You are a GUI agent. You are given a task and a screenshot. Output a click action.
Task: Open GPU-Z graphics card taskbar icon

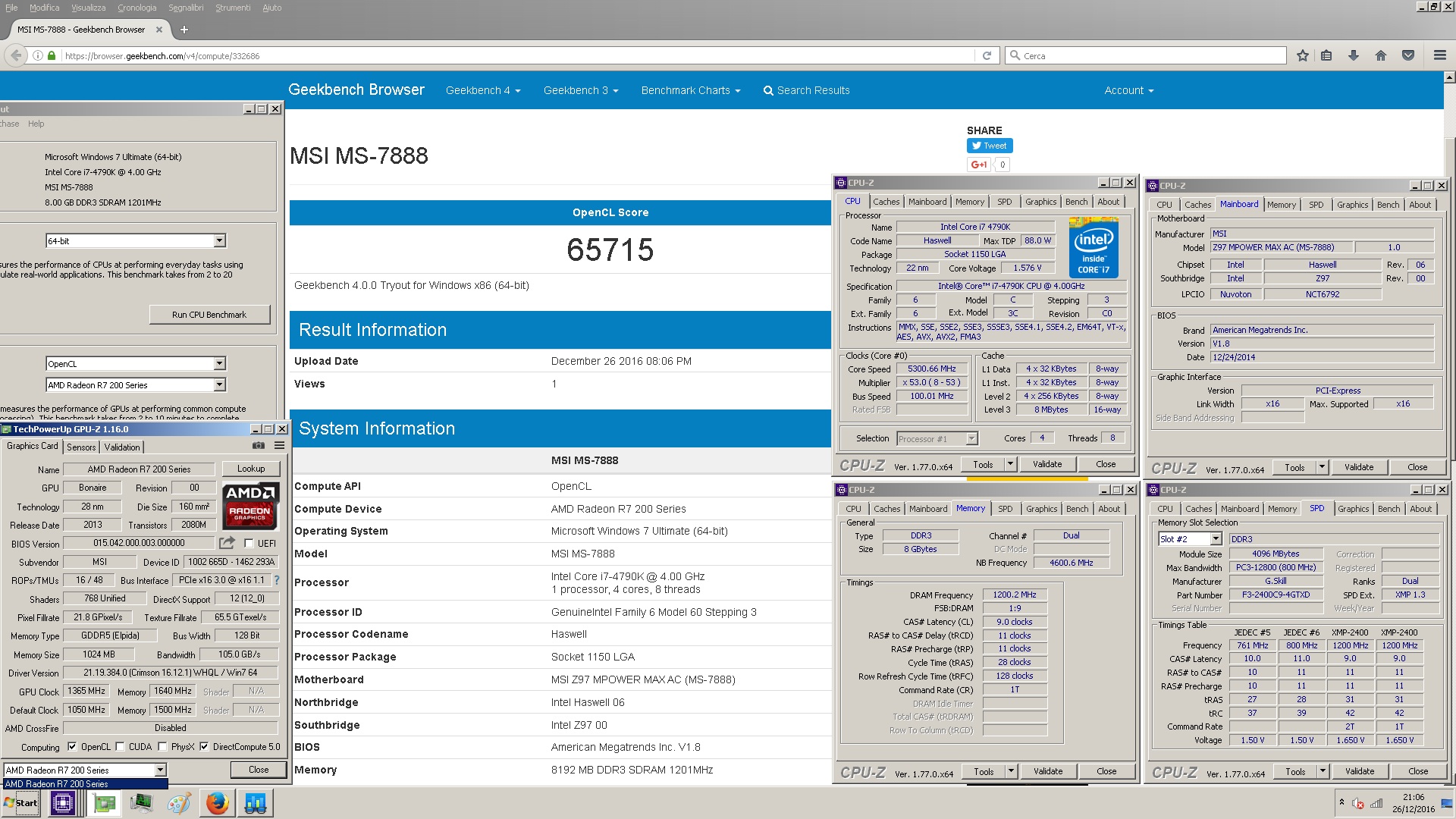point(104,803)
